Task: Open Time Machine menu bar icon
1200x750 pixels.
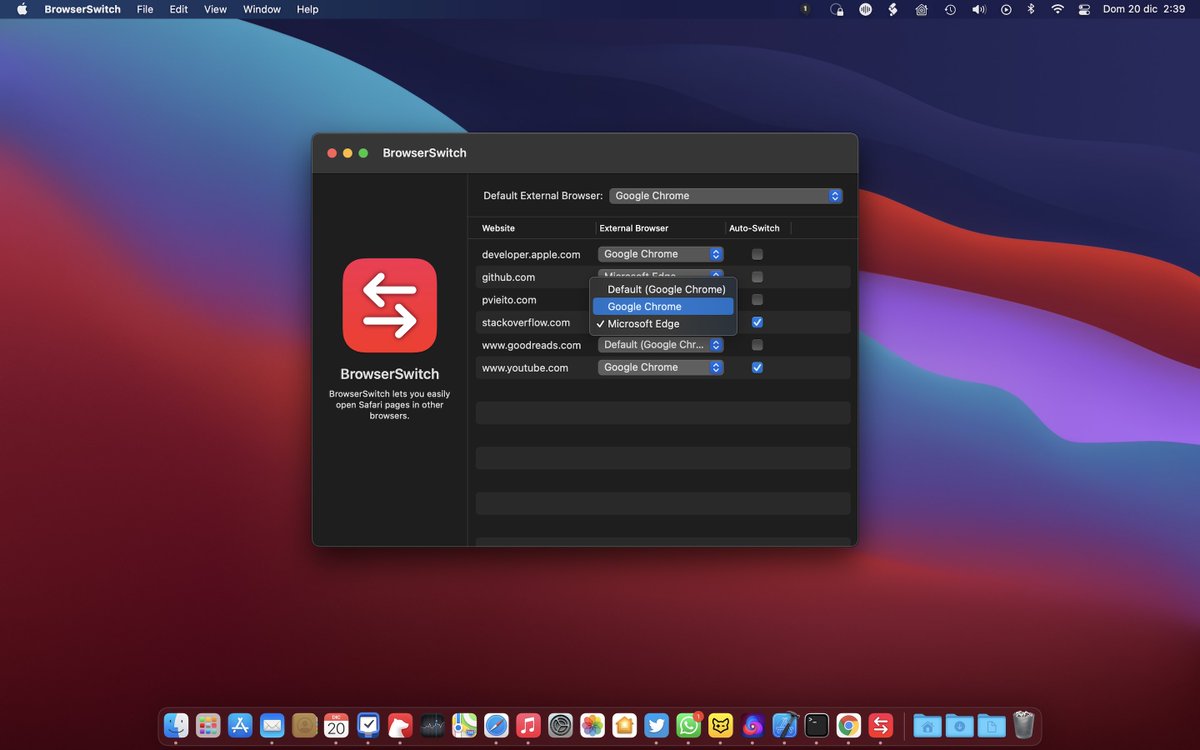Action: [950, 9]
